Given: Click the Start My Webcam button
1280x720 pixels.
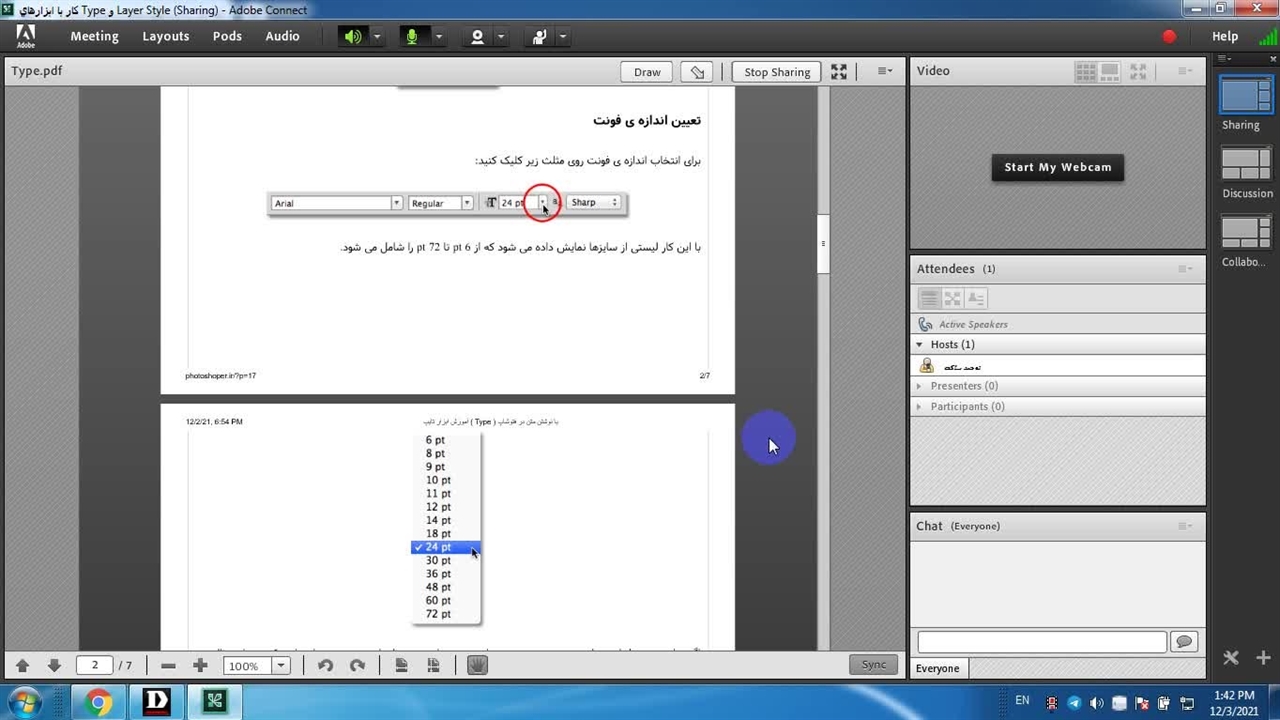Looking at the screenshot, I should [x=1057, y=167].
